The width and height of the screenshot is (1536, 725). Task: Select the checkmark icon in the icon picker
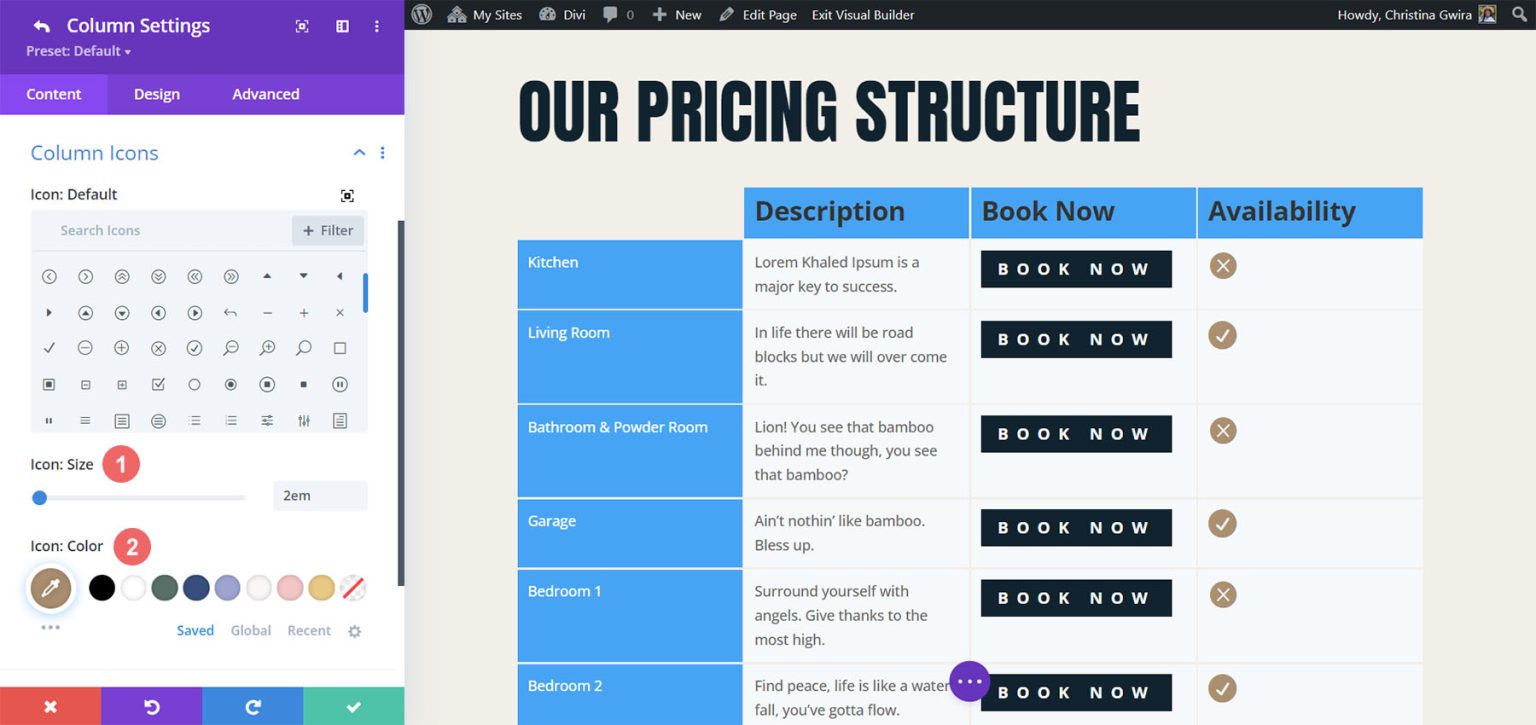pos(49,348)
